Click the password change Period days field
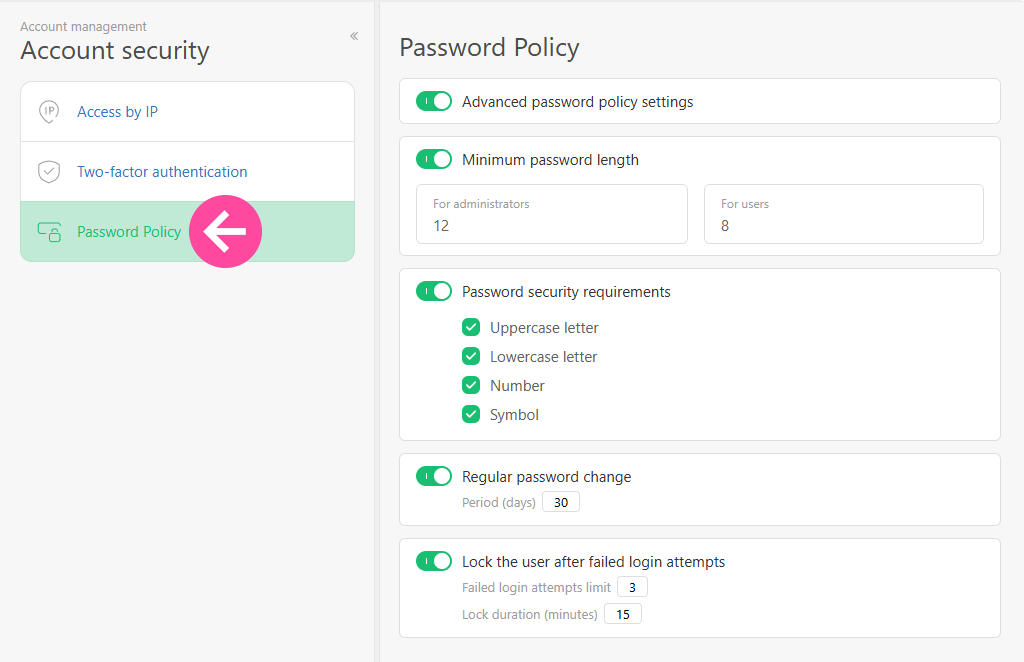Screen dimensions: 1024x662 tap(561, 502)
